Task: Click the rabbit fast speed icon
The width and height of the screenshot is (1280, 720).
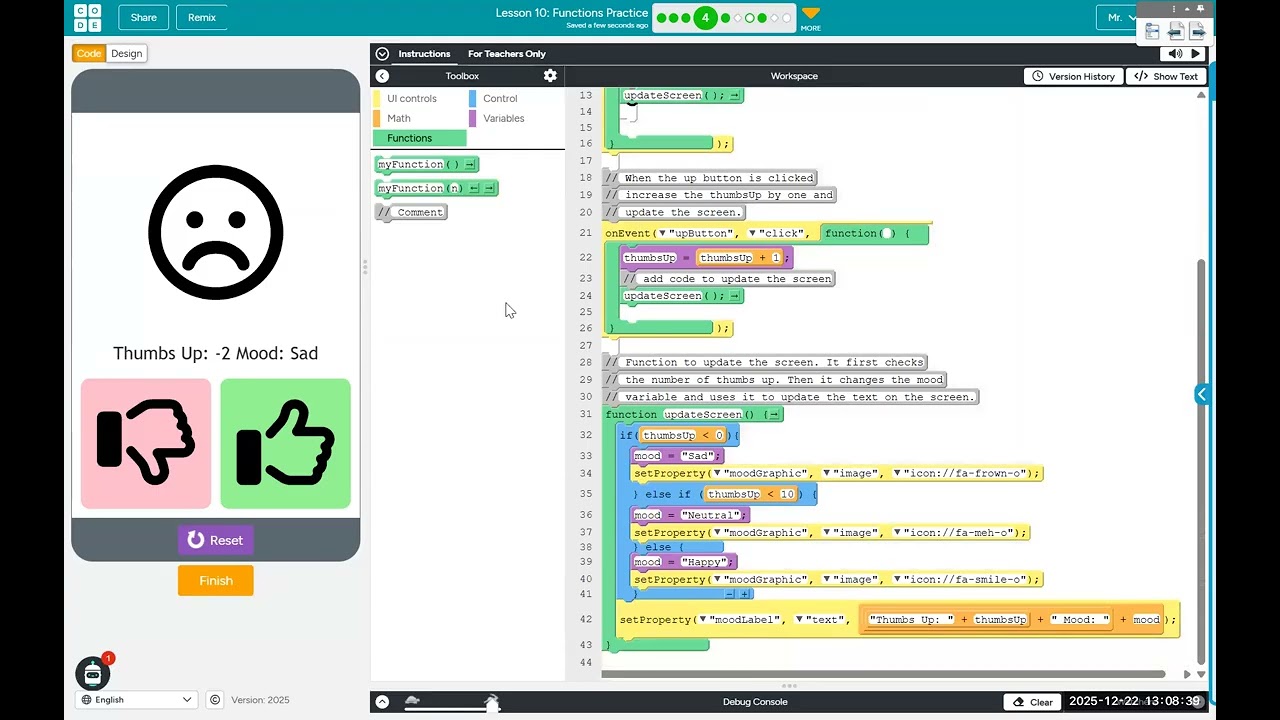Action: tap(492, 701)
